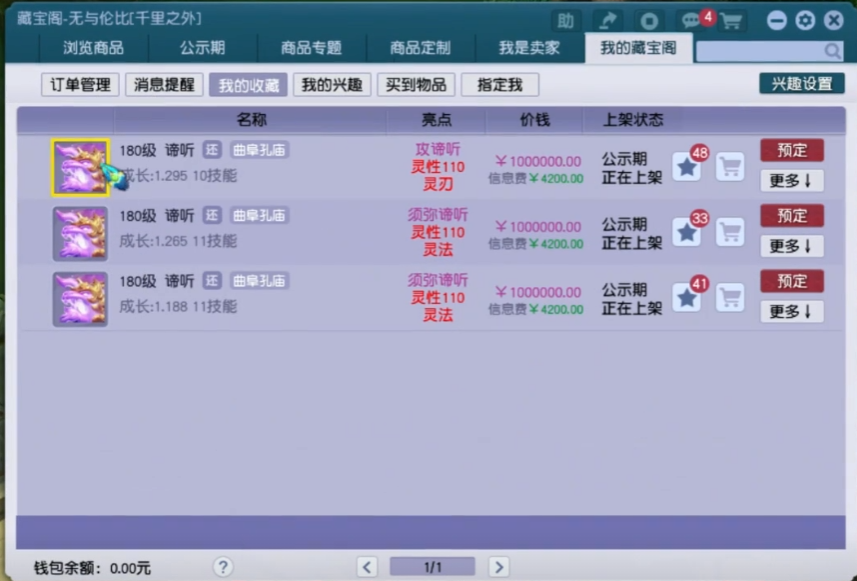857x581 pixels.
Task: Click the question mark beside wallet balance
Action: pyautogui.click(x=223, y=567)
